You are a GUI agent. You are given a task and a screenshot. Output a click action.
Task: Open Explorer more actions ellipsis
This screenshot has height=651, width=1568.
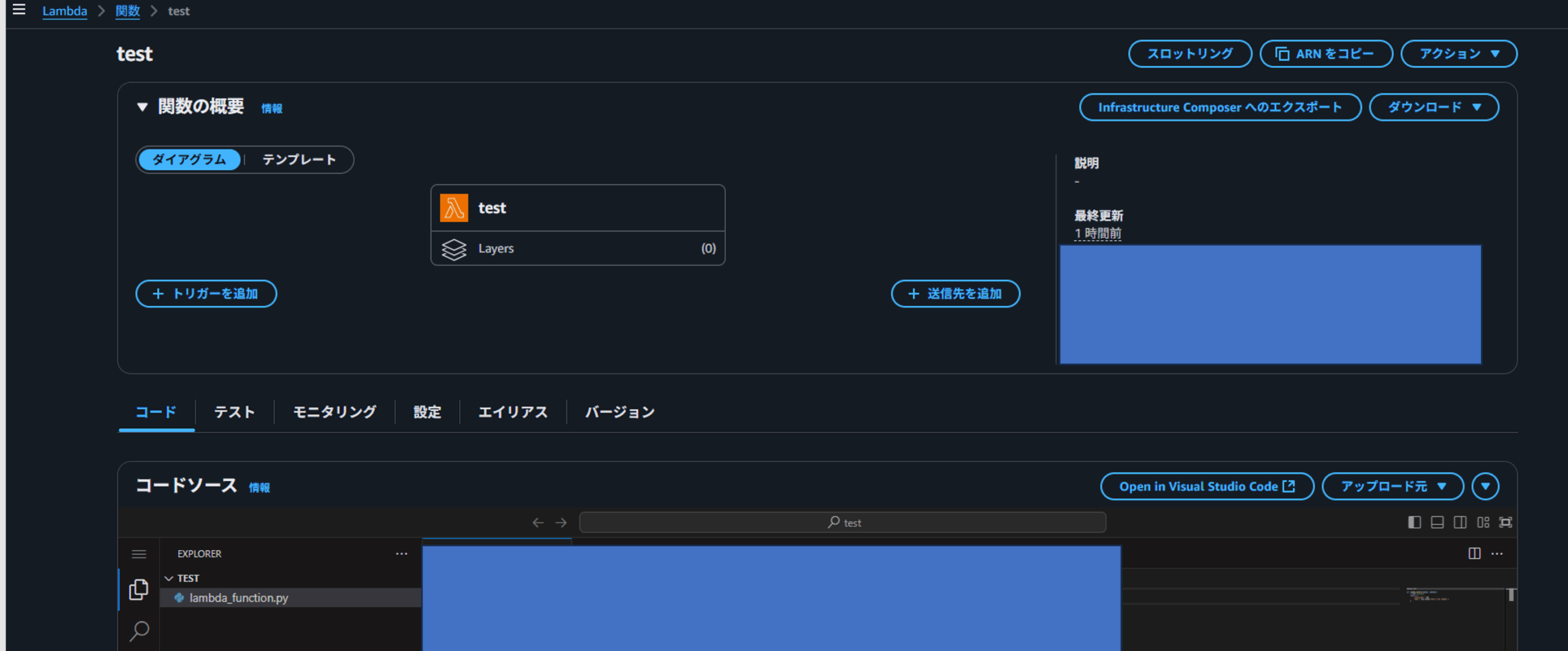tap(402, 554)
